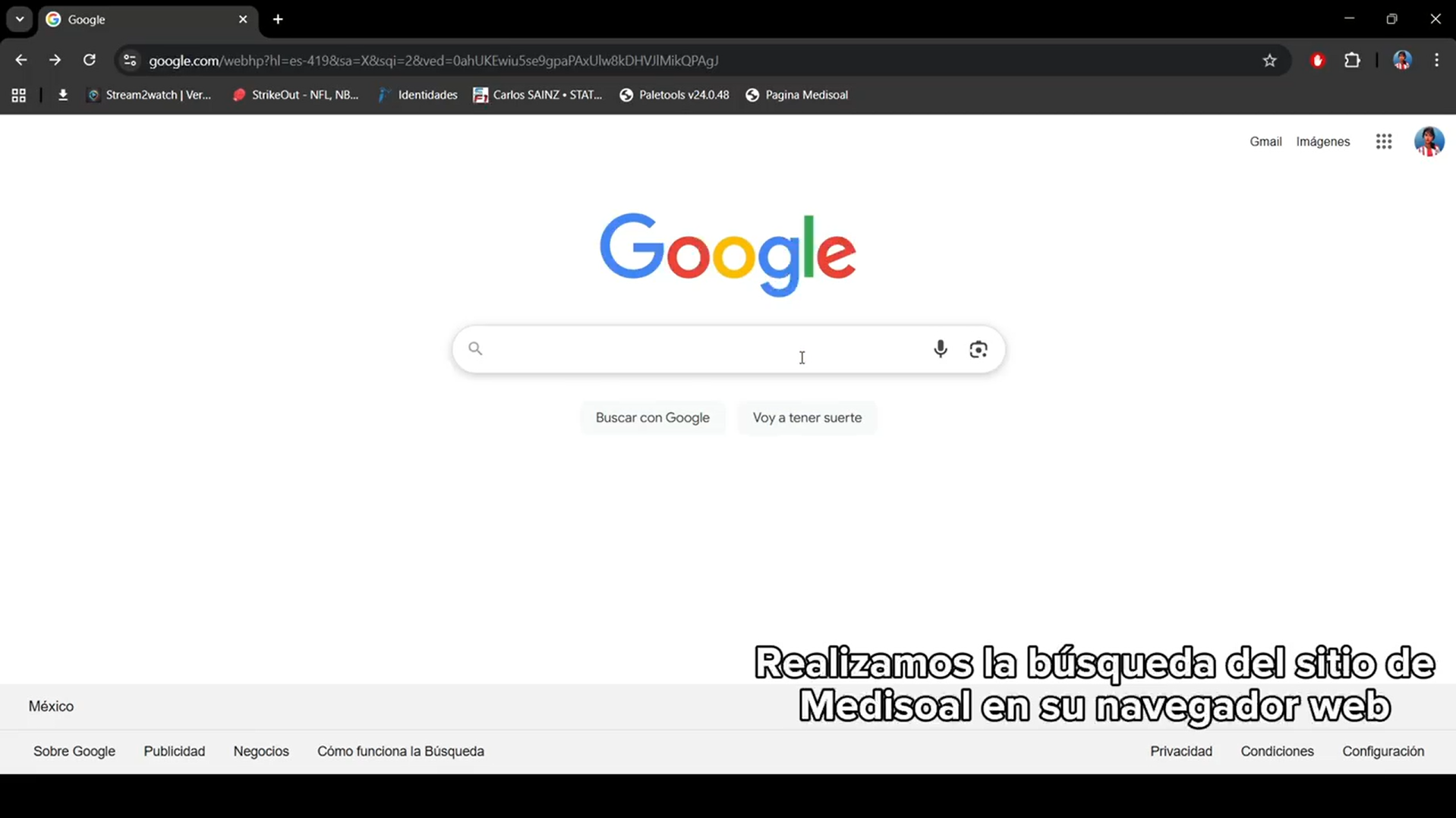1456x818 pixels.
Task: View site information icon in address bar
Action: tap(130, 61)
